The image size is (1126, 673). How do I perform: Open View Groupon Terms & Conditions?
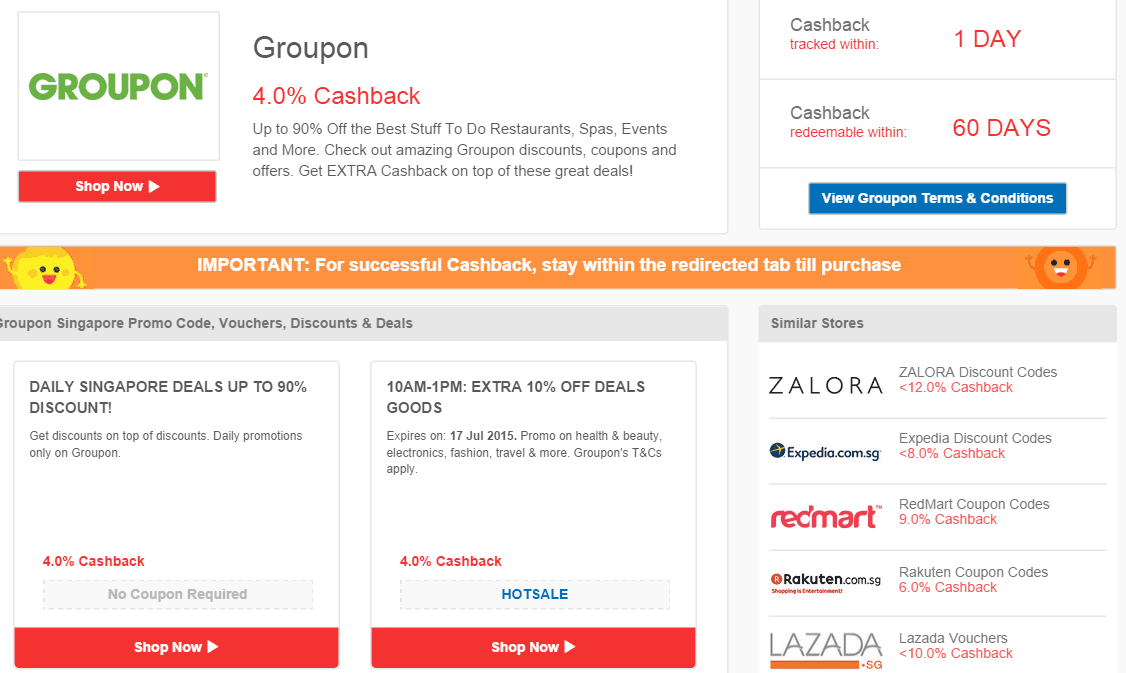click(x=937, y=198)
